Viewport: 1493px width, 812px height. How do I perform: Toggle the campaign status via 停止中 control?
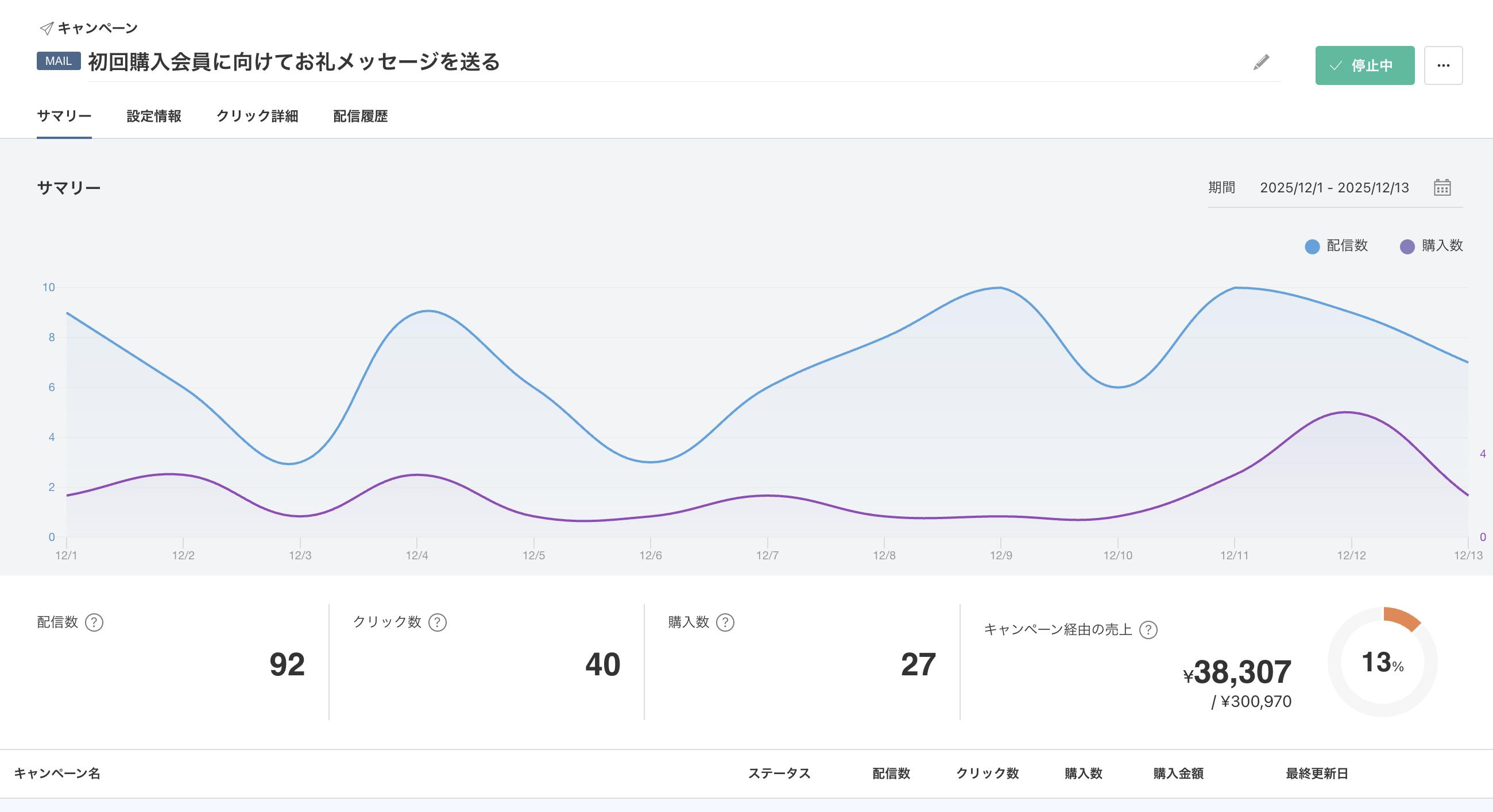click(1365, 65)
